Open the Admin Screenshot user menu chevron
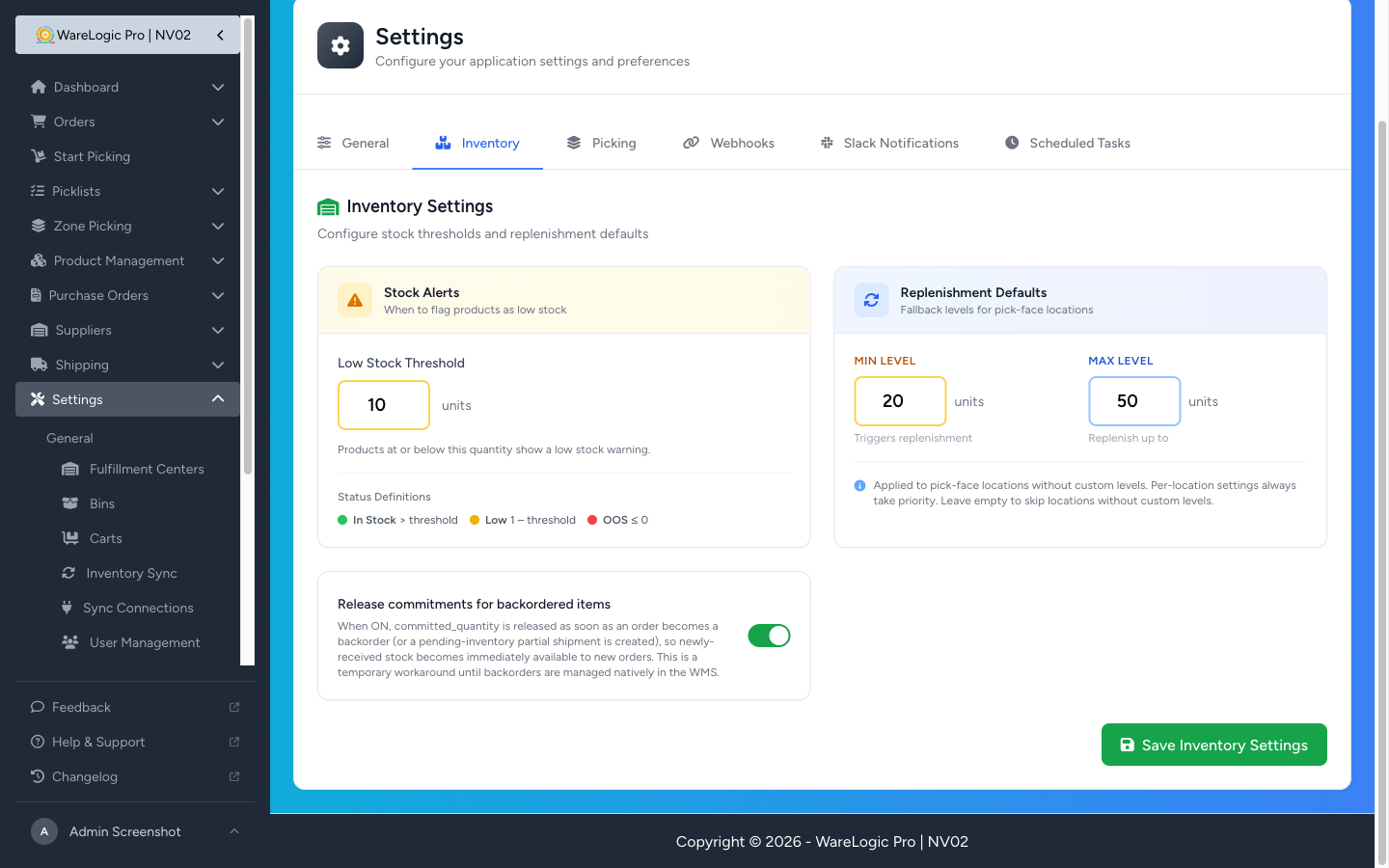The image size is (1389, 868). pos(234,831)
